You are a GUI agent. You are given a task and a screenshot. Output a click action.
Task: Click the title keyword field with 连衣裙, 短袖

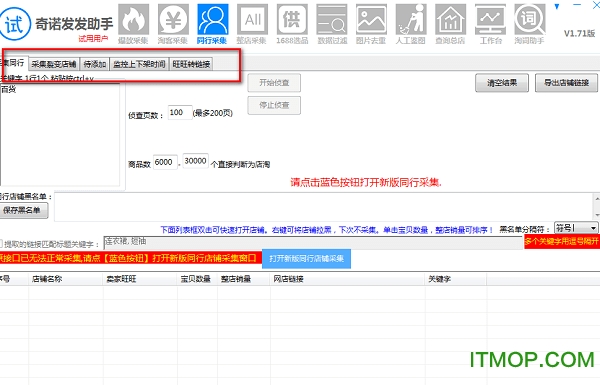pyautogui.click(x=313, y=243)
